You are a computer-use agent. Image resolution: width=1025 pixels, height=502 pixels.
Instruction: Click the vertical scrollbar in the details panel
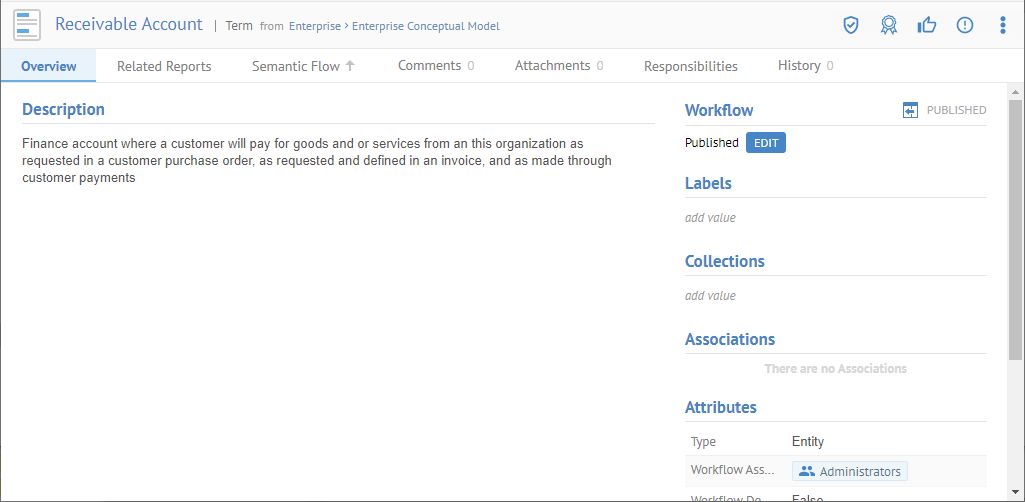[x=1016, y=230]
